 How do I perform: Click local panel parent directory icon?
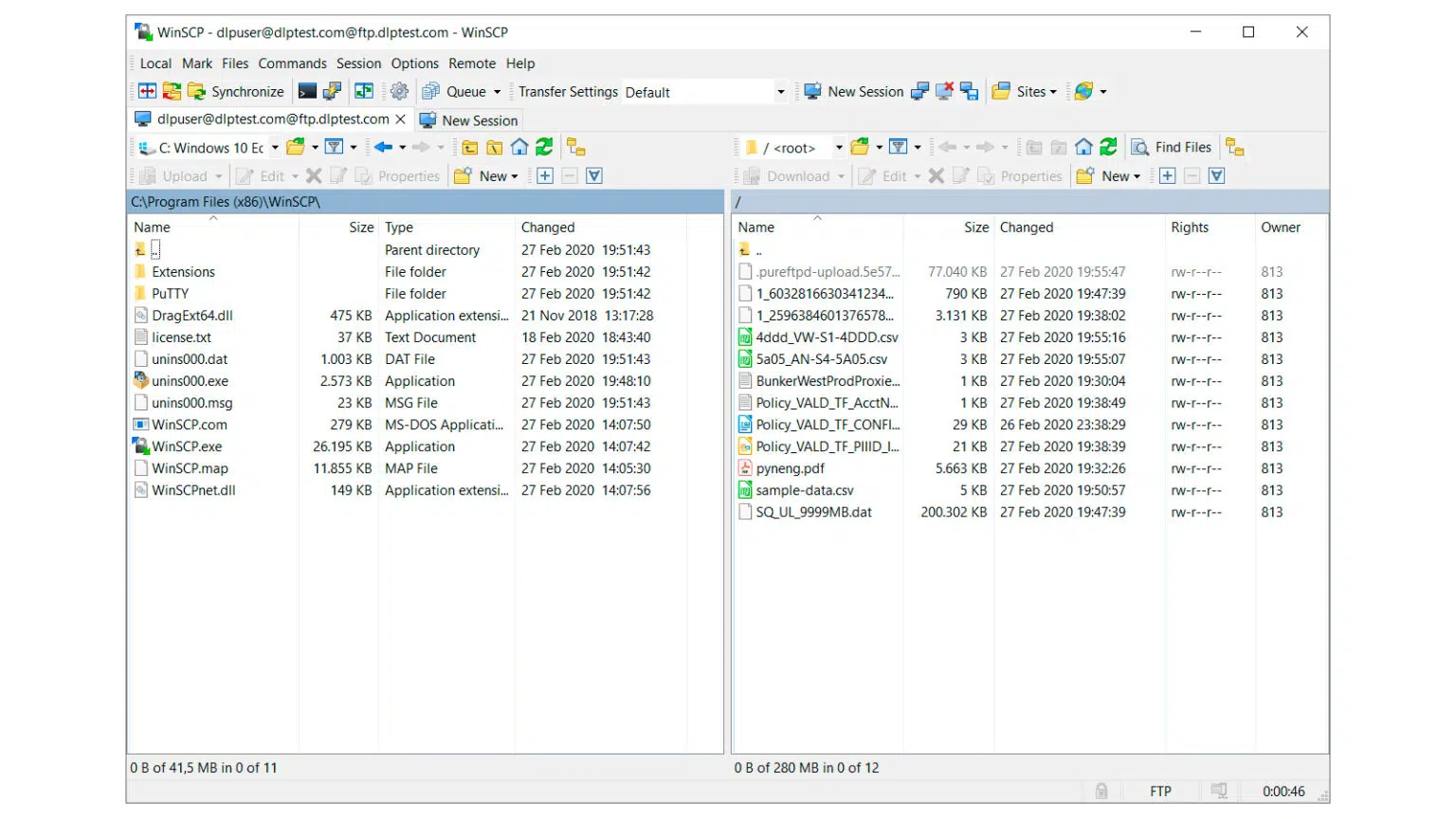click(470, 148)
